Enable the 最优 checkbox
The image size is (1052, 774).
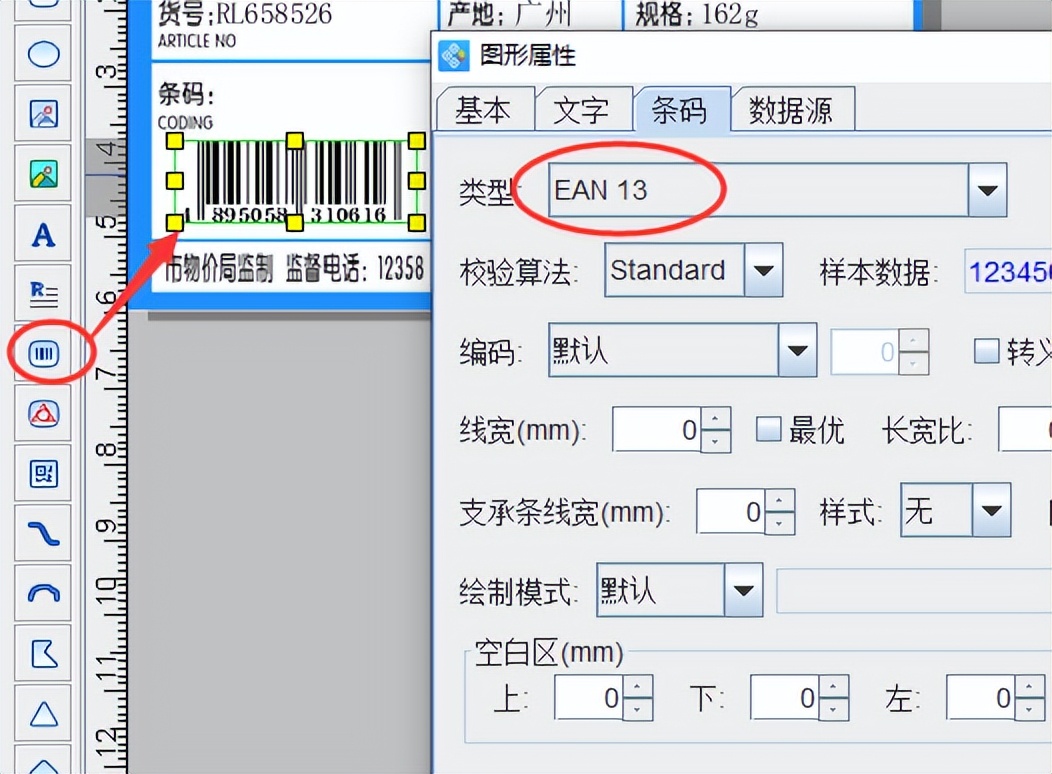[769, 429]
